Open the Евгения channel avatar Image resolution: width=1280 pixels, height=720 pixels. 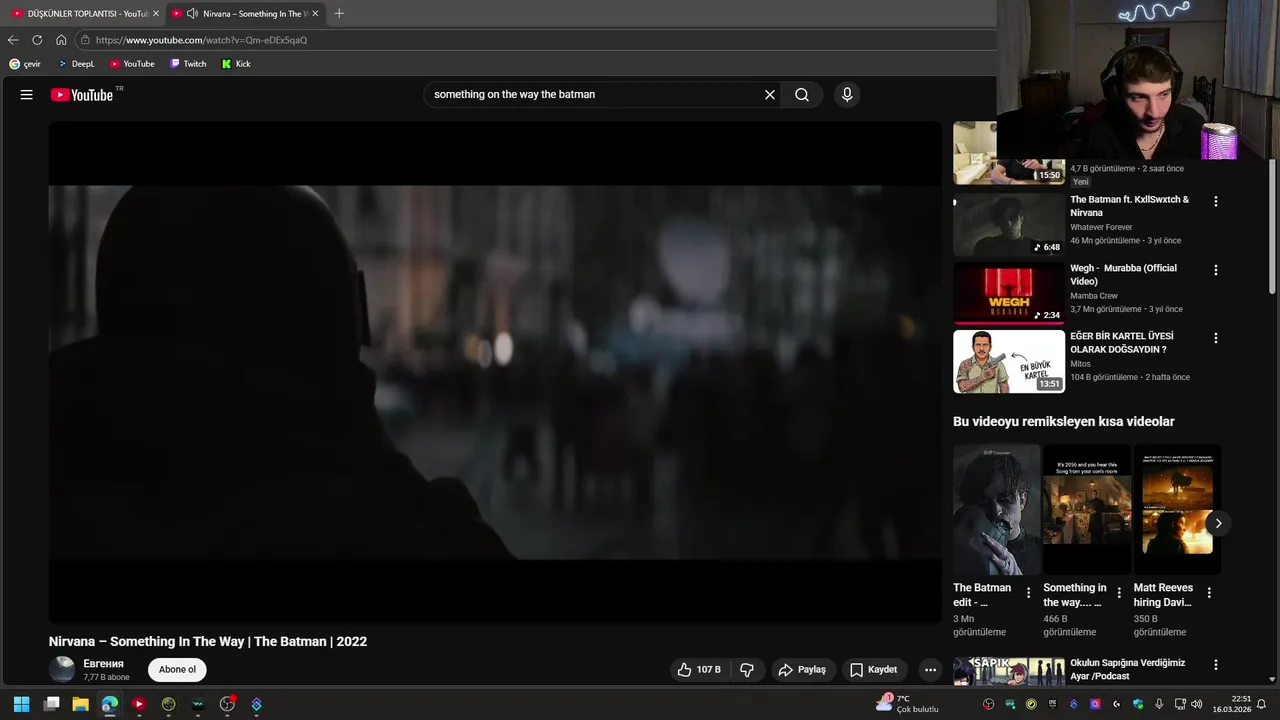point(62,669)
